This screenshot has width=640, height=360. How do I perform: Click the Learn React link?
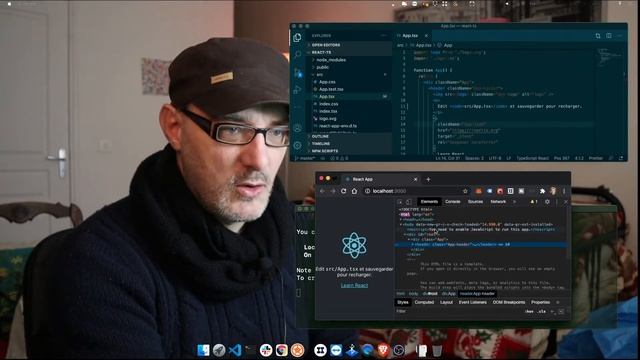coord(354,285)
